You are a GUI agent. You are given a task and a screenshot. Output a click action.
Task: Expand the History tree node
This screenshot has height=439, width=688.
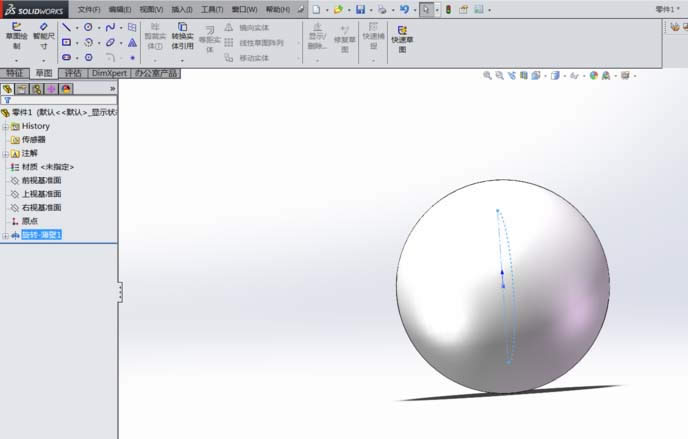(6, 127)
